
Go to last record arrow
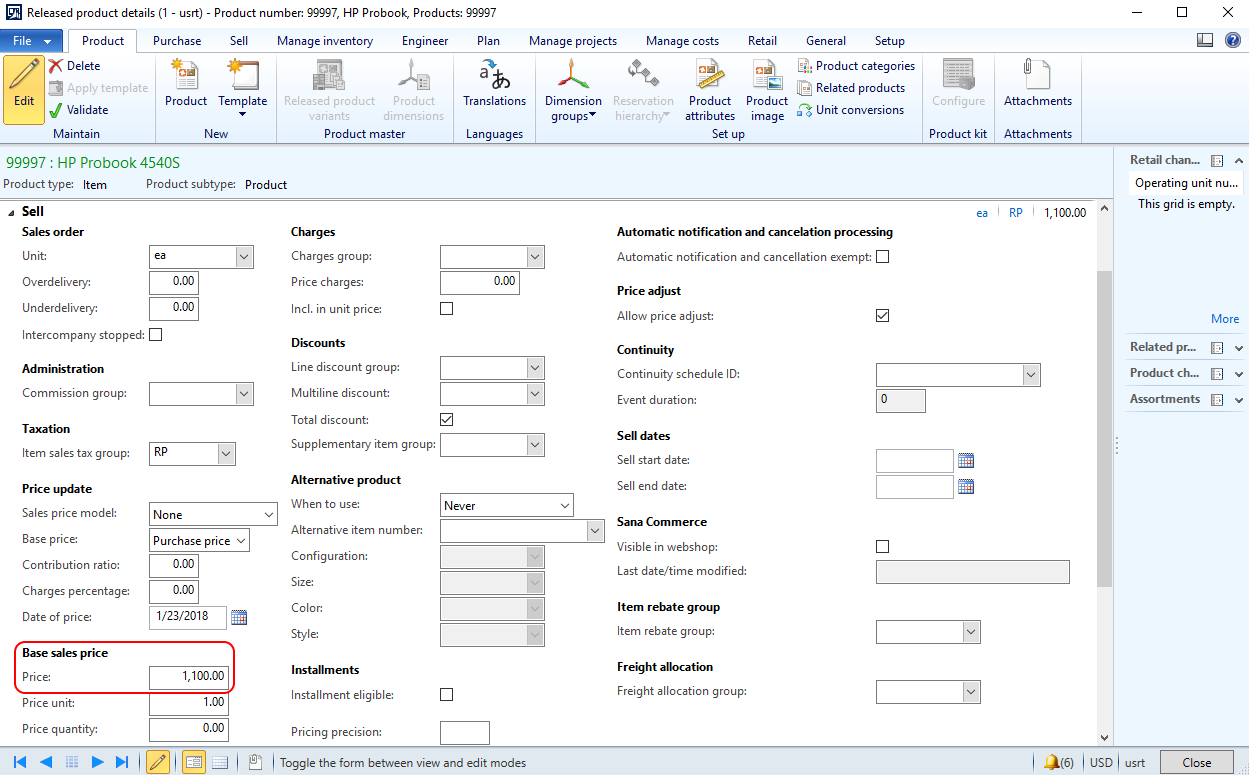[x=122, y=762]
